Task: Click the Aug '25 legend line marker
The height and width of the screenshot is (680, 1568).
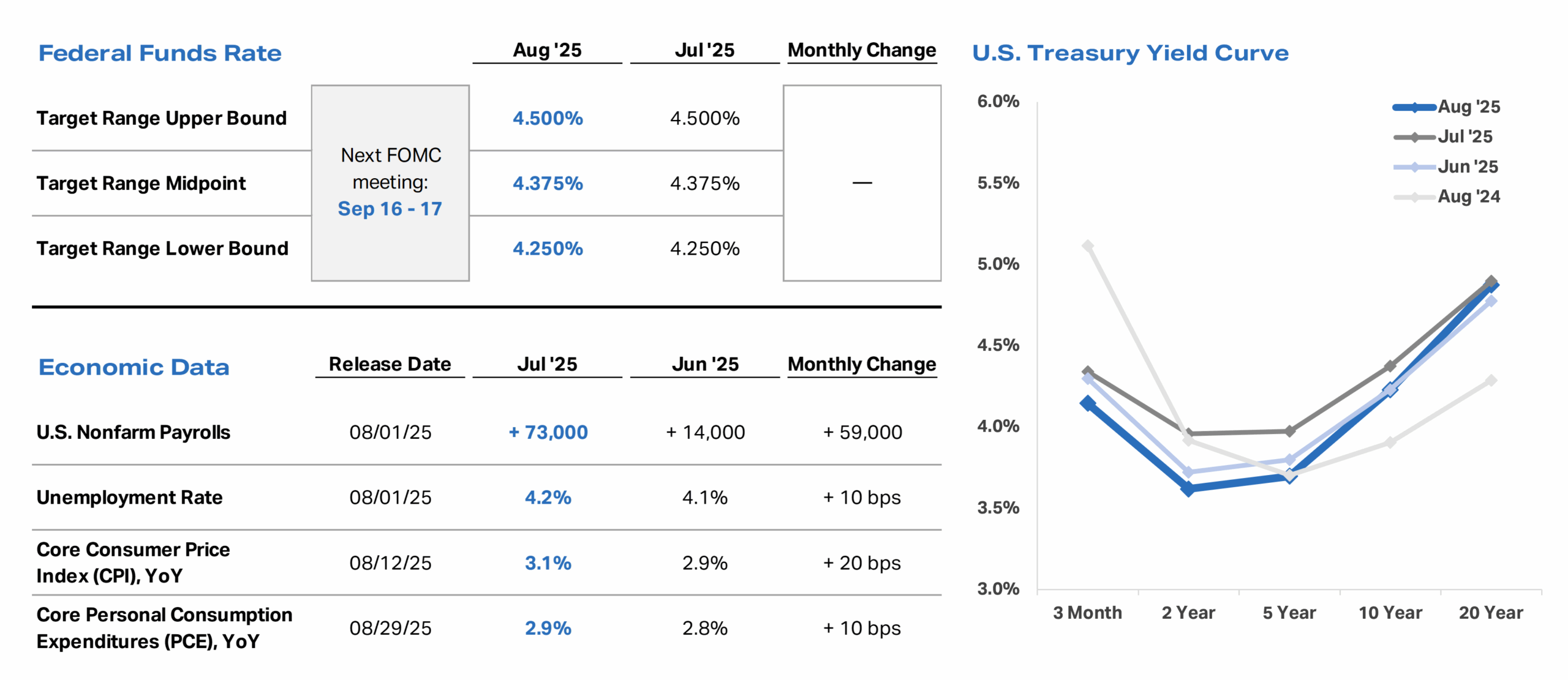Action: point(1414,108)
